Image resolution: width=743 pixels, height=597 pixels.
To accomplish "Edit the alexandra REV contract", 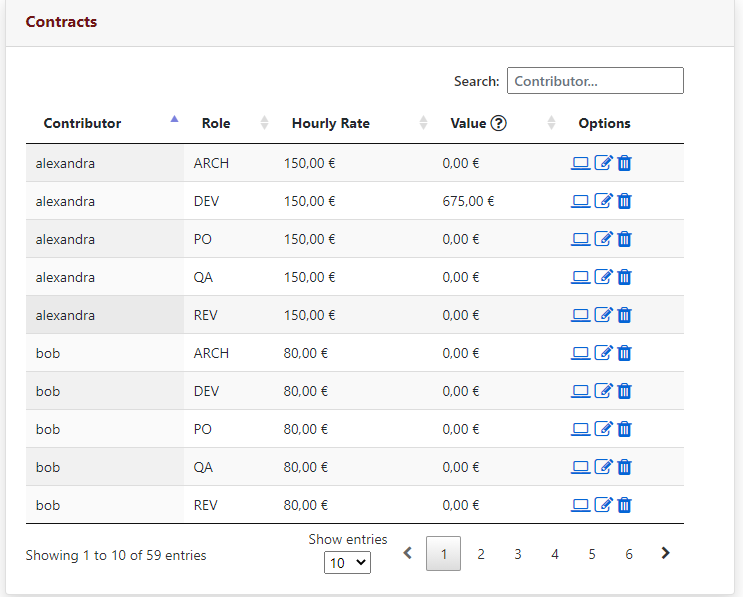I will point(604,314).
